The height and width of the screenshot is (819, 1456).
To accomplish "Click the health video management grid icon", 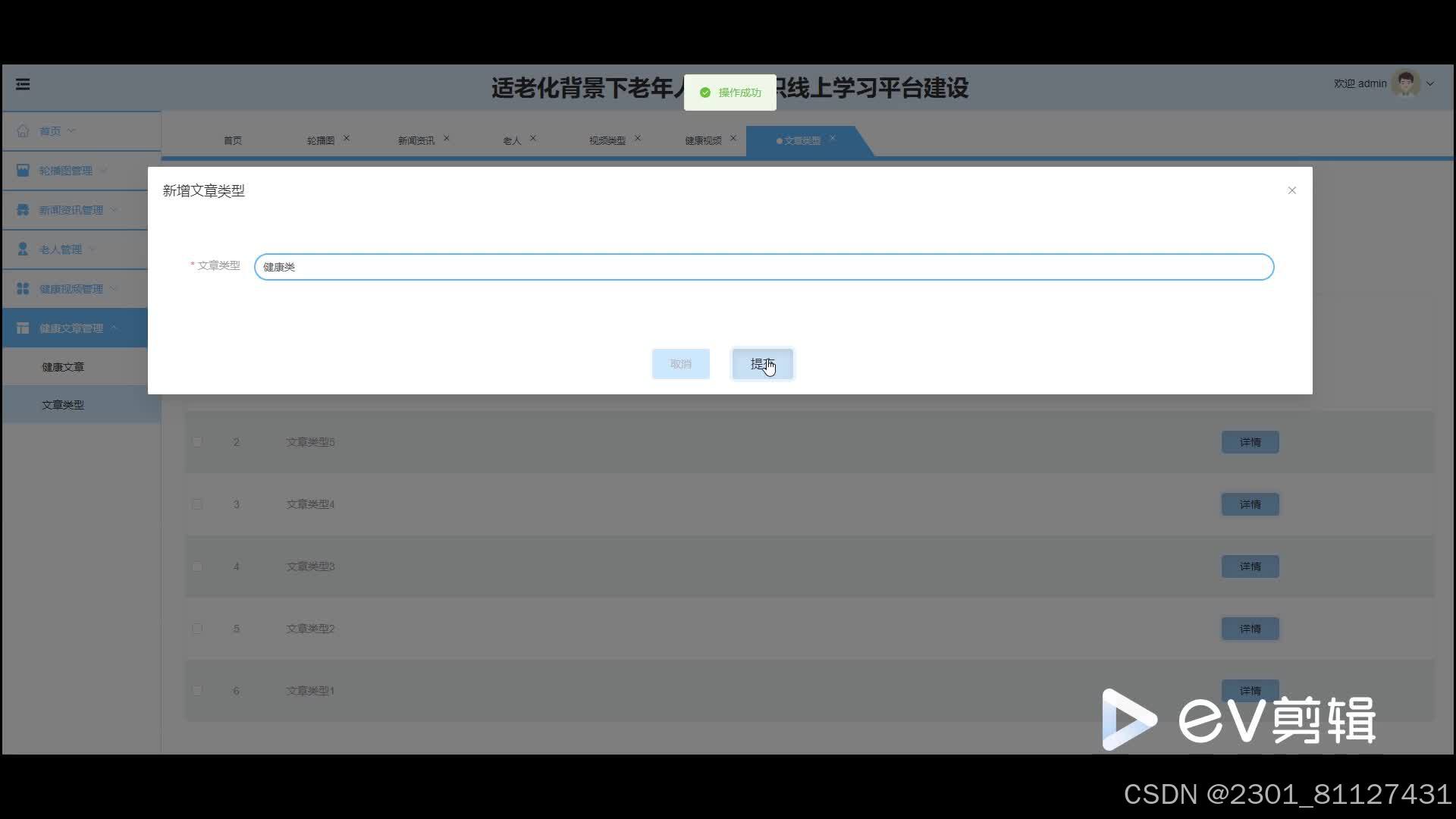I will click(x=23, y=289).
